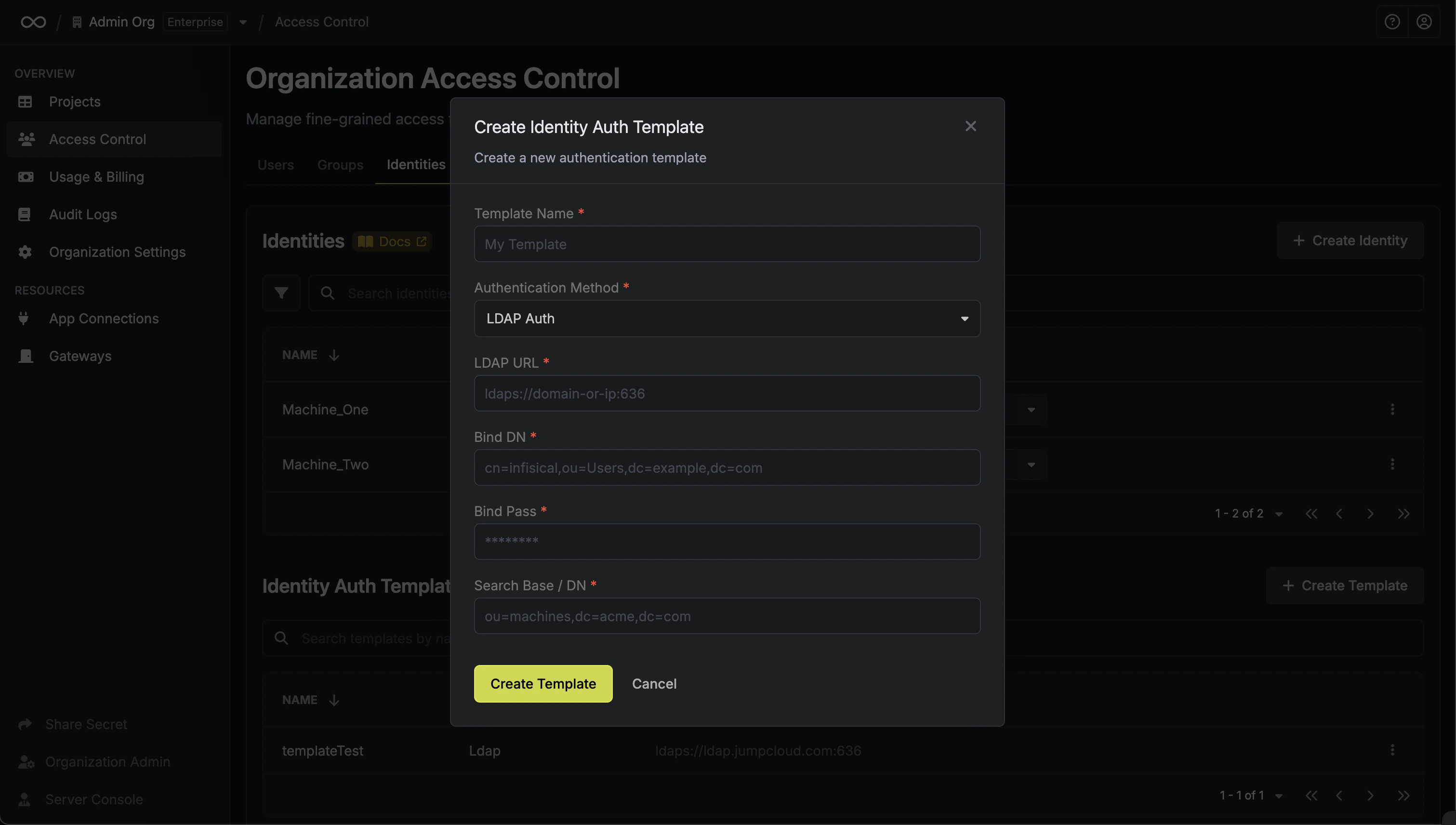Go to next identities page
Viewport: 1456px width, 825px height.
[x=1370, y=514]
